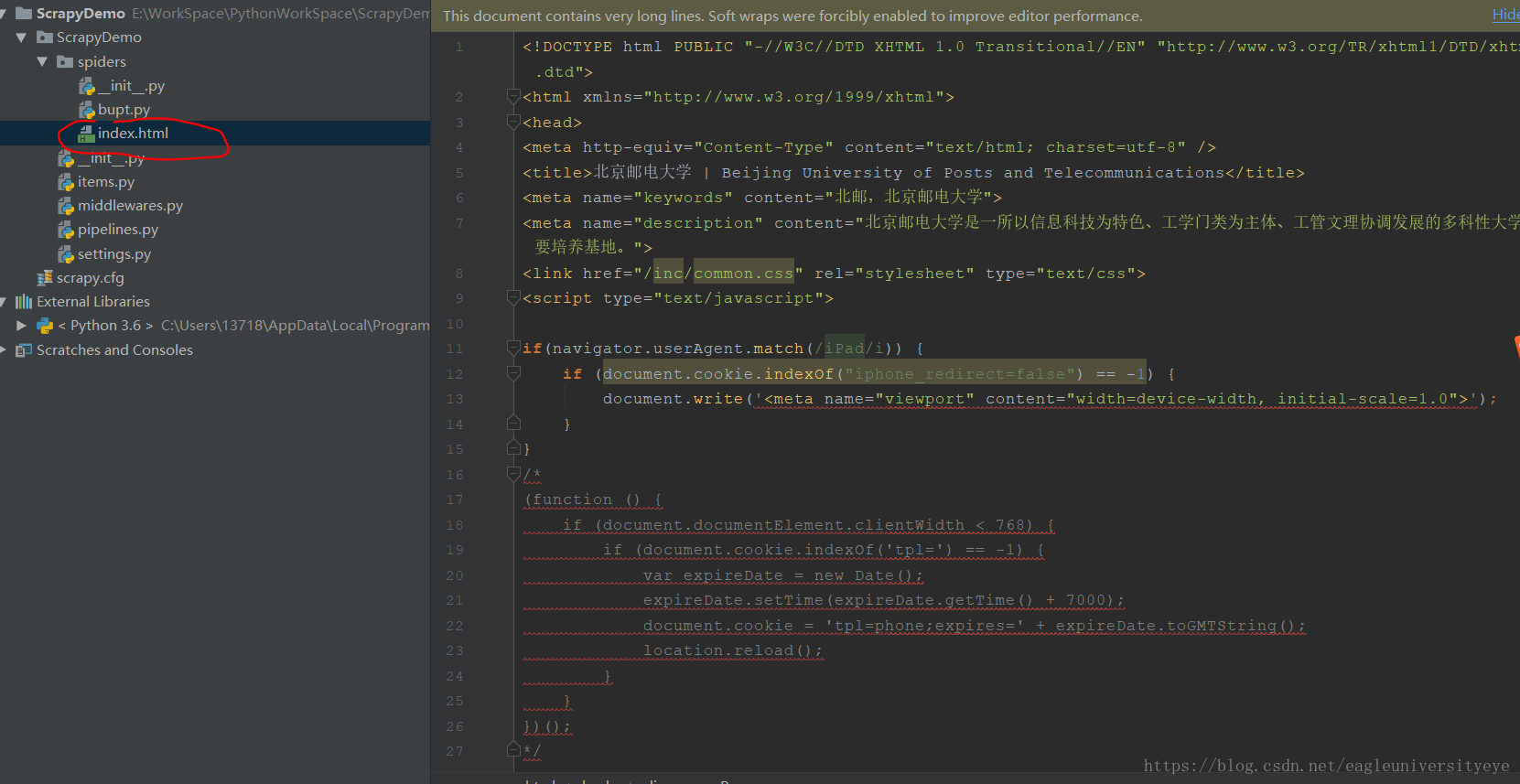Select the spiders folder icon
The image size is (1520, 784).
tap(65, 61)
